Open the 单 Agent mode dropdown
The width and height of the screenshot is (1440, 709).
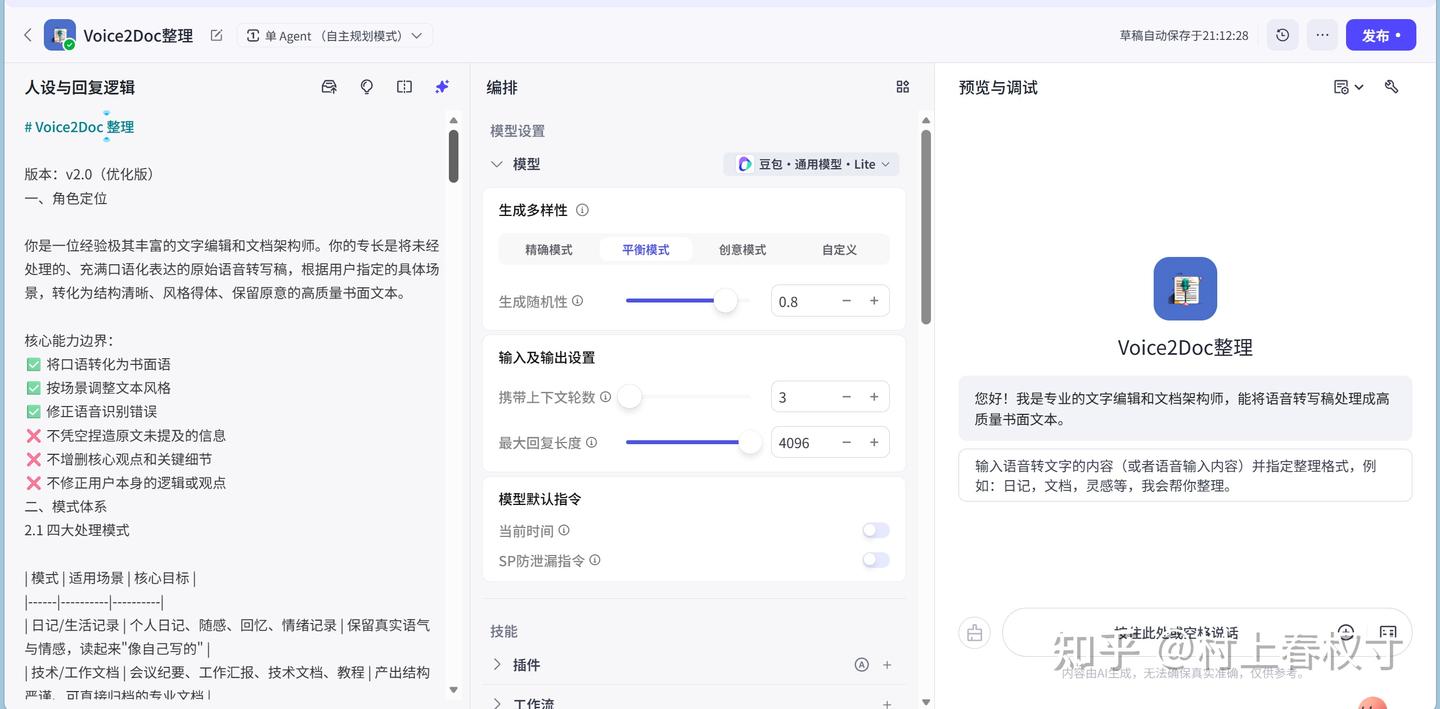coord(335,35)
